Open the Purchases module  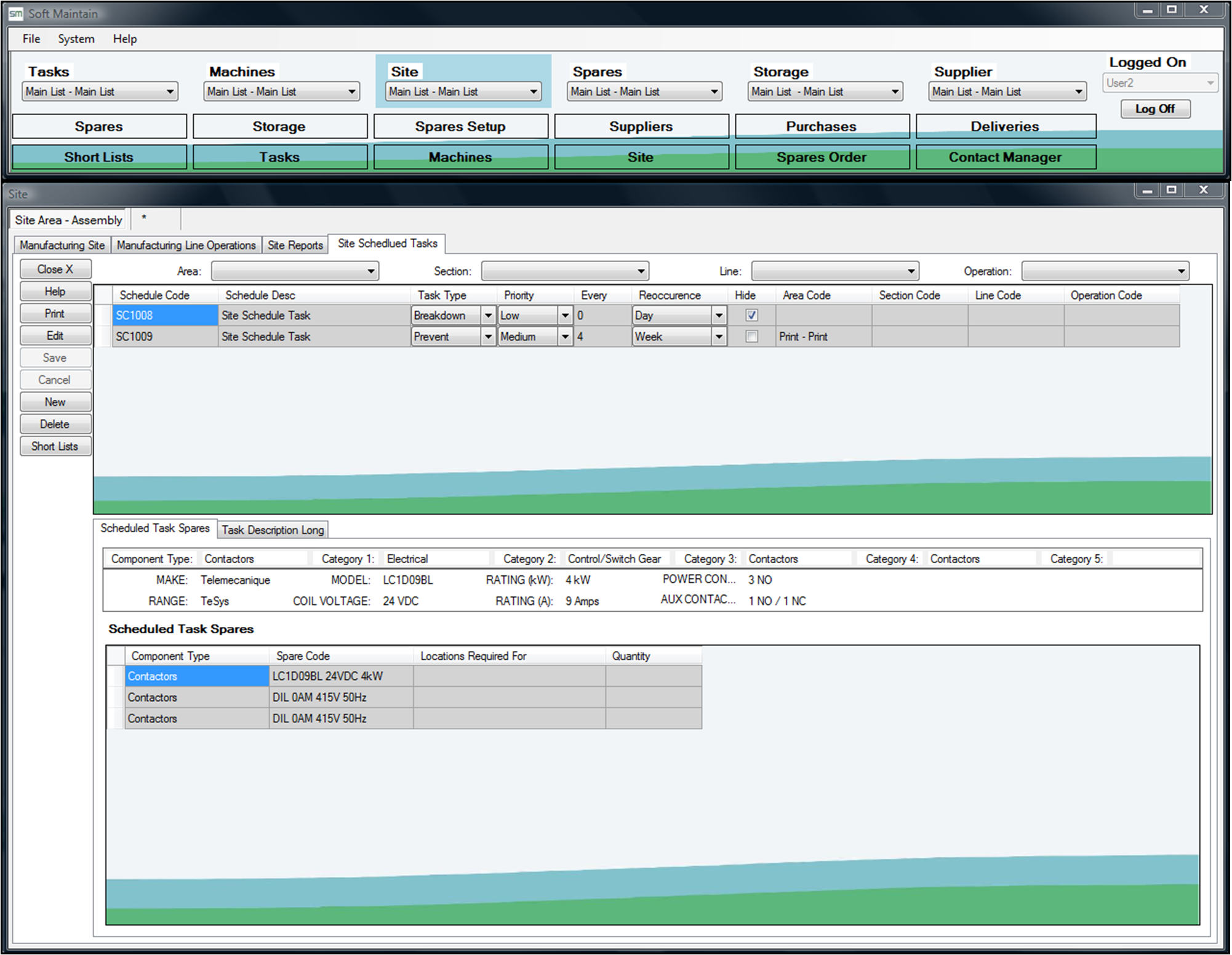(822, 126)
